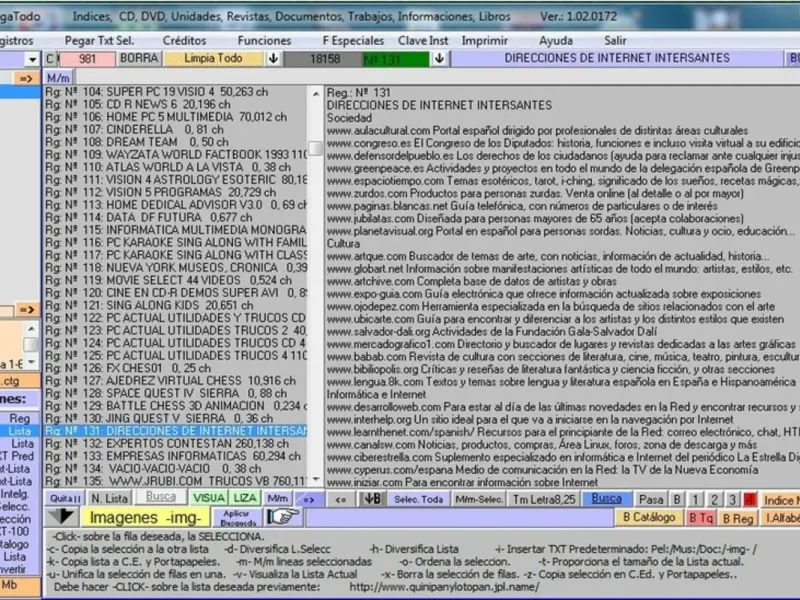Open the Clave Inst menu

coord(423,40)
